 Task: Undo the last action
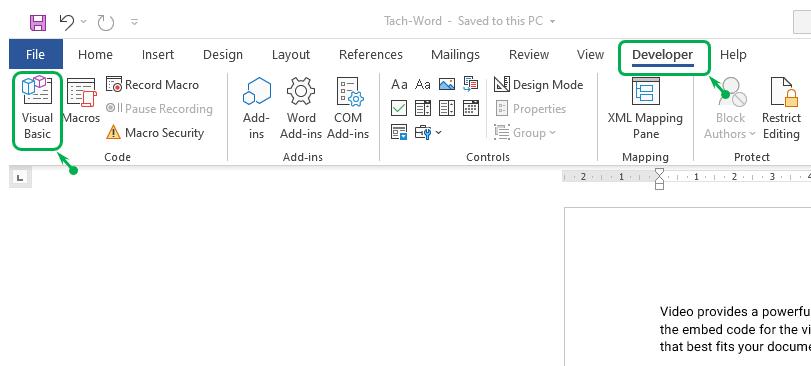(67, 22)
